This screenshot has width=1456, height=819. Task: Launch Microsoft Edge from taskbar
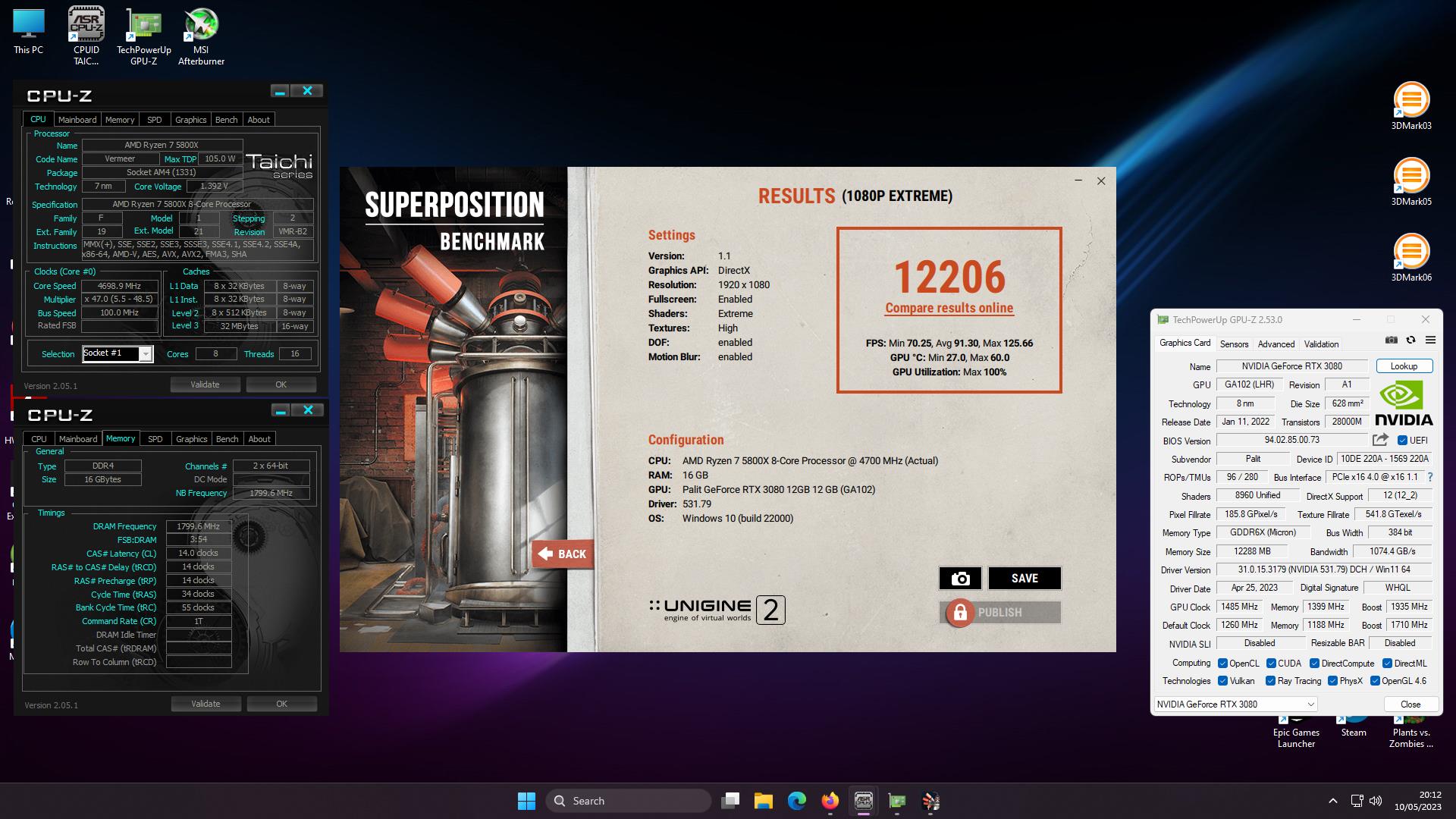click(x=797, y=801)
